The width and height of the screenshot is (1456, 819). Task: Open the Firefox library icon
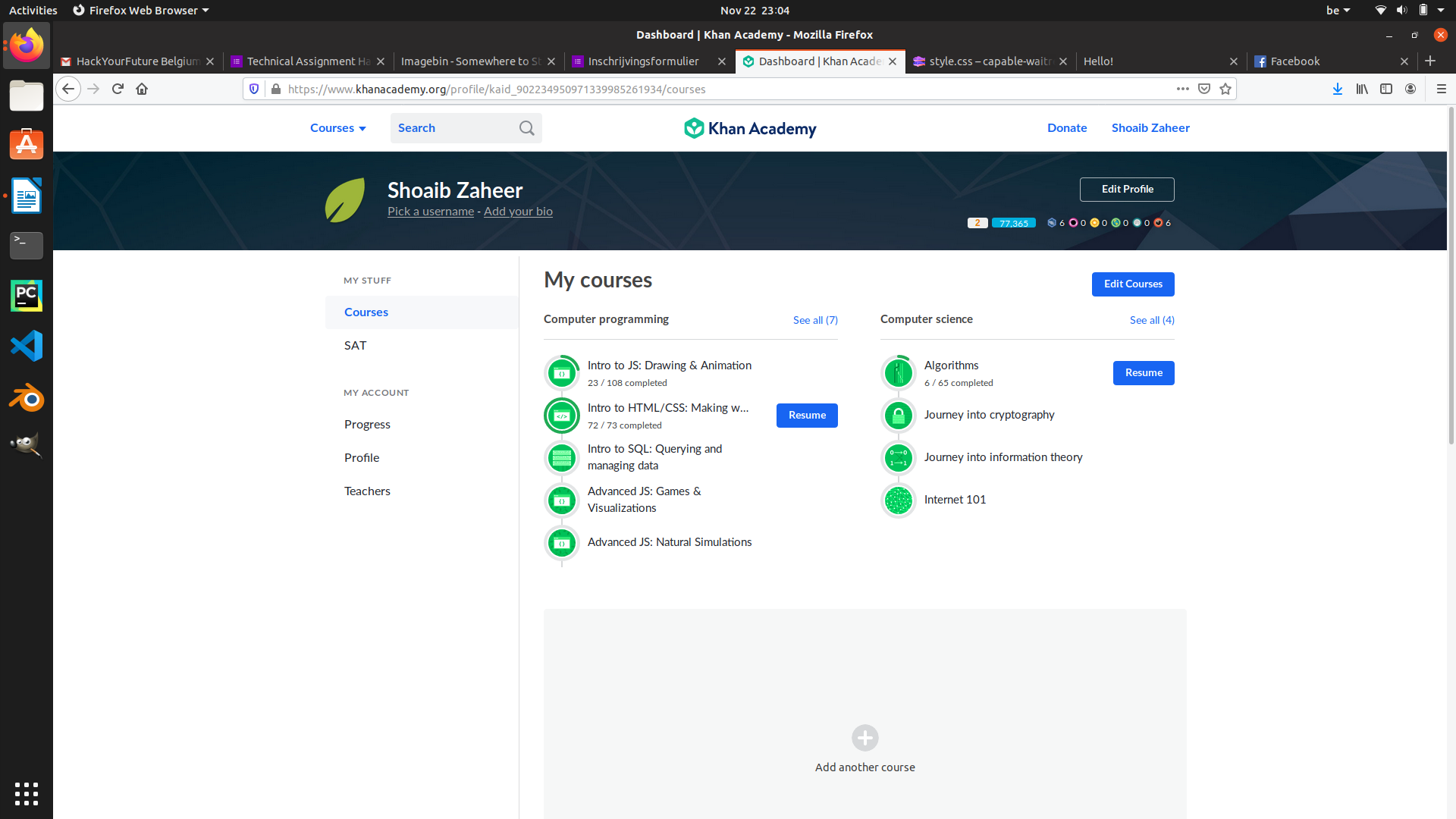point(1362,89)
